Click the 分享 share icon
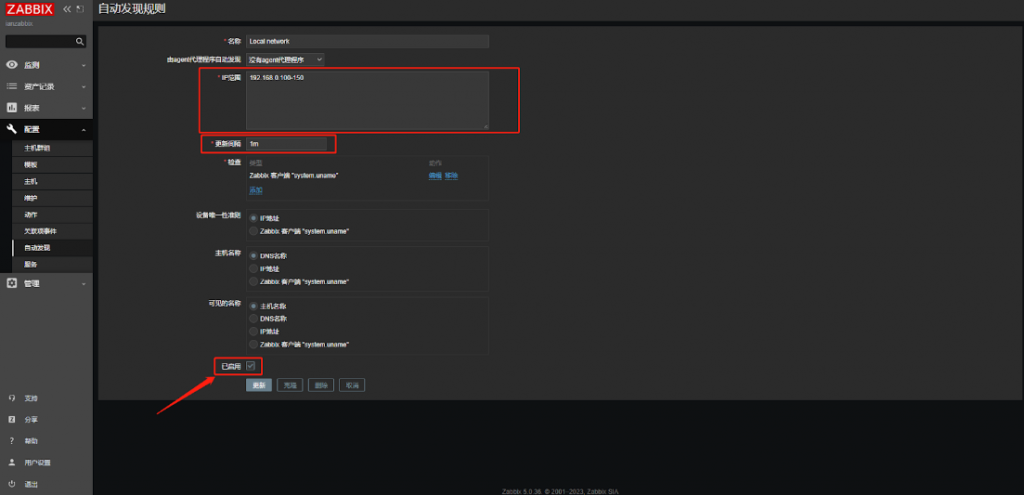The height and width of the screenshot is (495, 1024). (12, 419)
